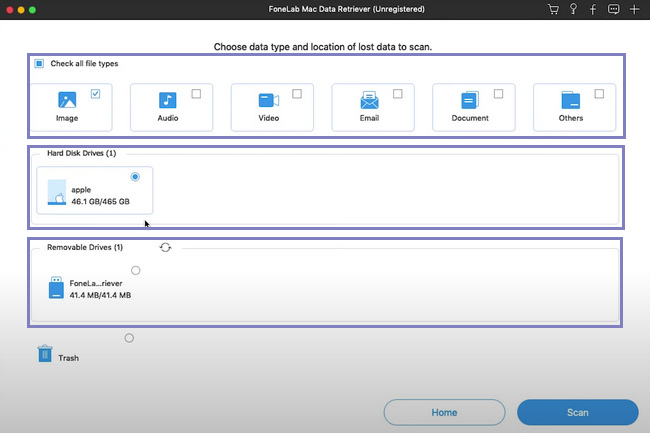
Task: Click the green fullscreen window button
Action: (x=32, y=10)
